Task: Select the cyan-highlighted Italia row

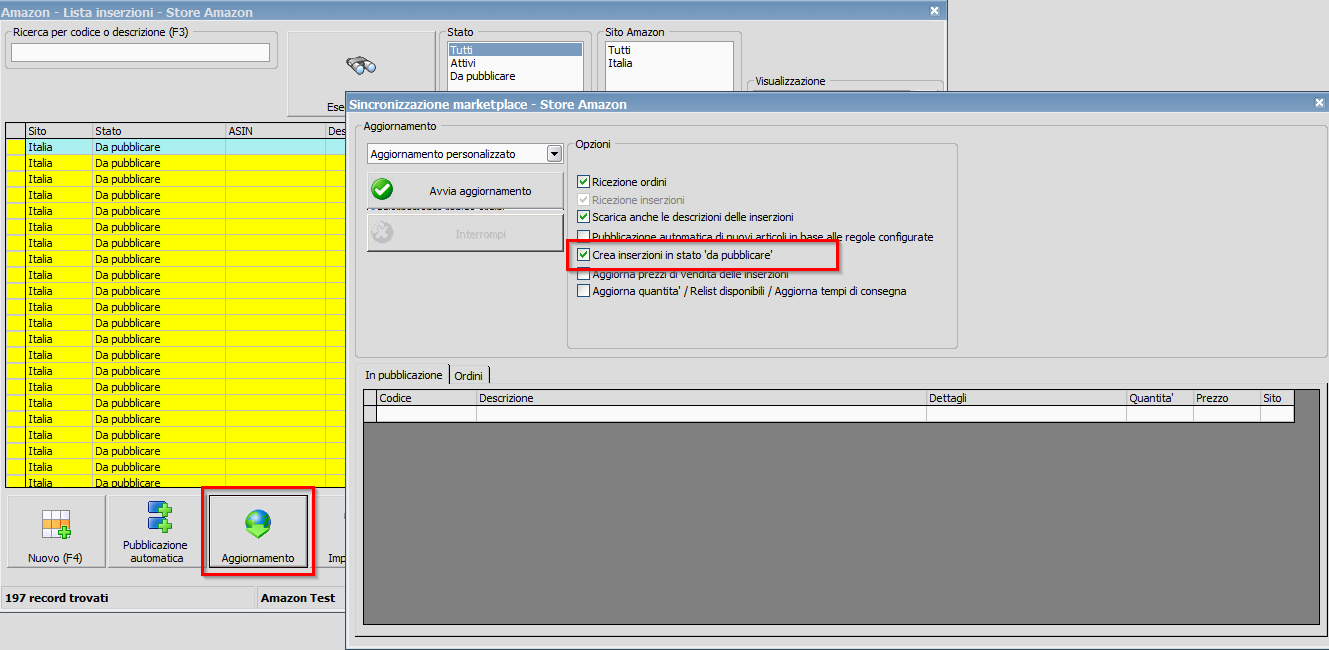Action: tap(175, 147)
